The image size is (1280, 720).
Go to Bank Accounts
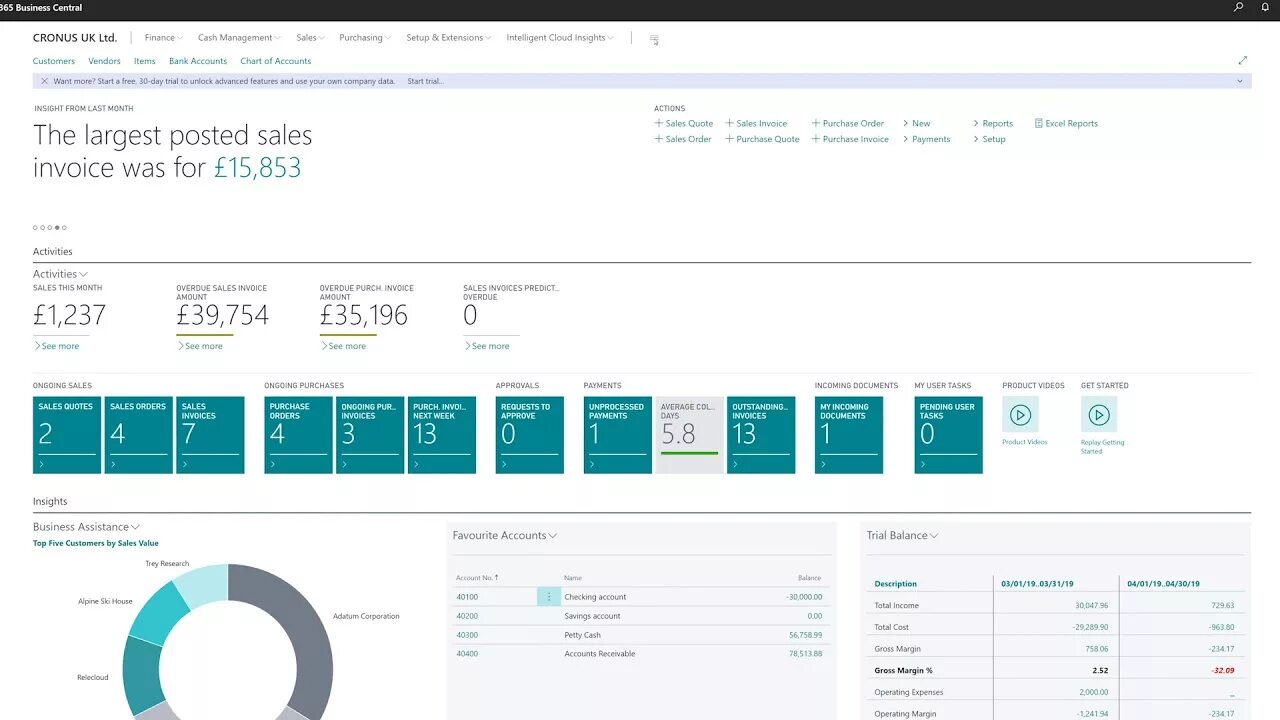(x=198, y=61)
